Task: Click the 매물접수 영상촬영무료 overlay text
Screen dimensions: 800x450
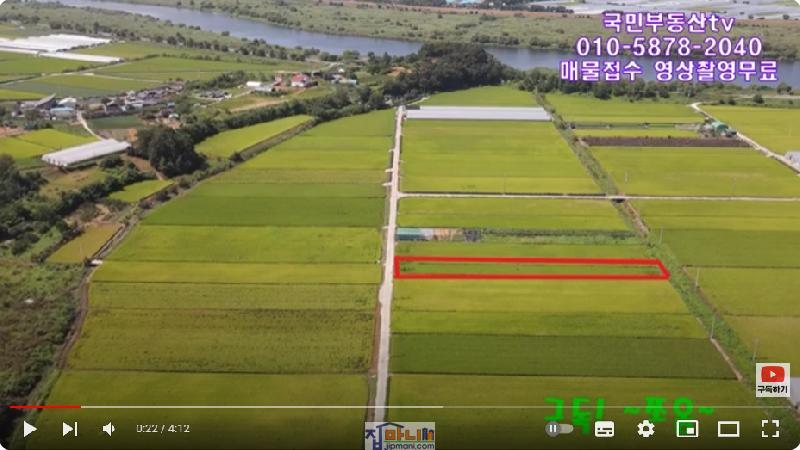Action: point(668,71)
